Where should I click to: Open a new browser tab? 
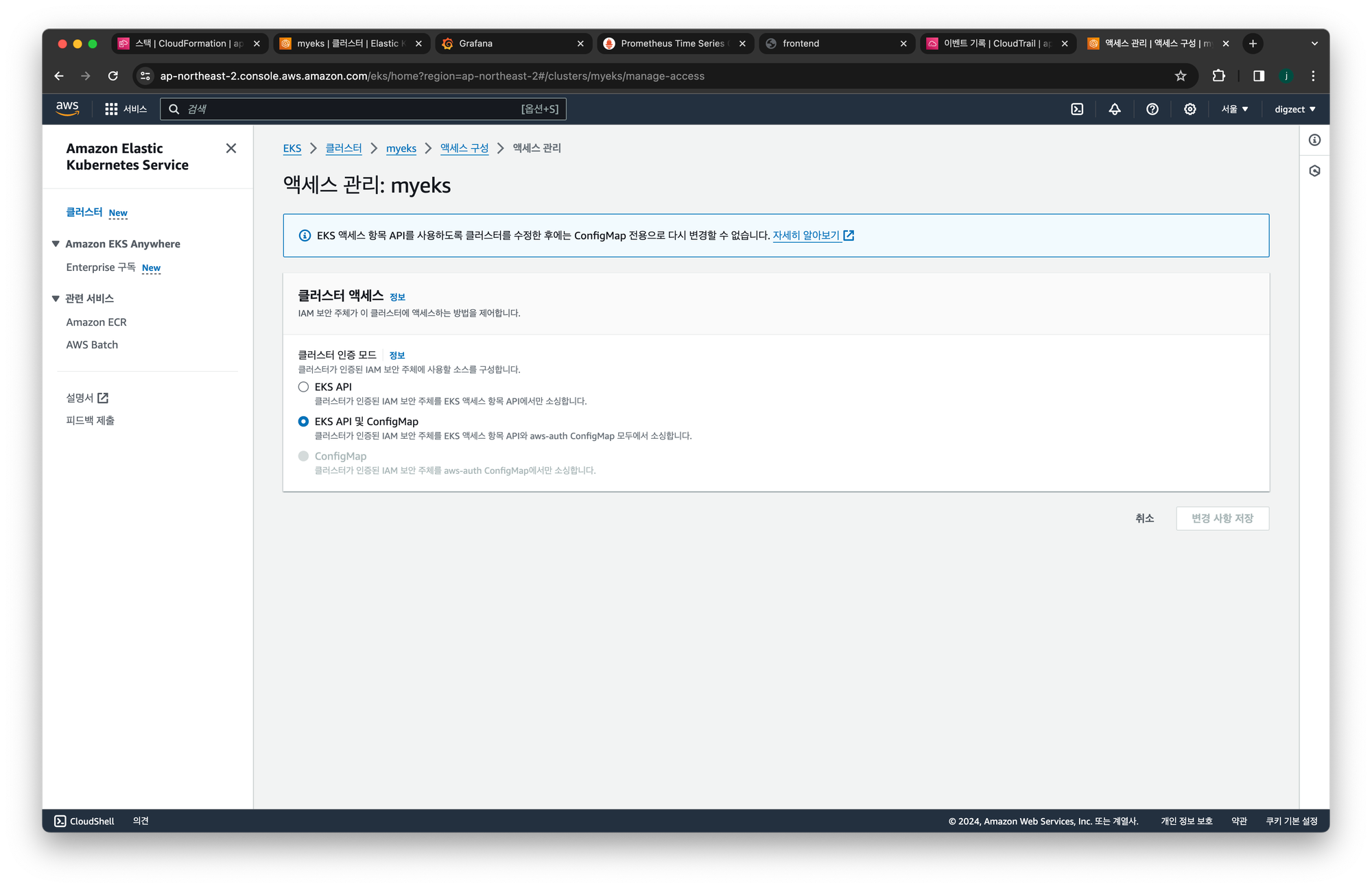coord(1253,43)
